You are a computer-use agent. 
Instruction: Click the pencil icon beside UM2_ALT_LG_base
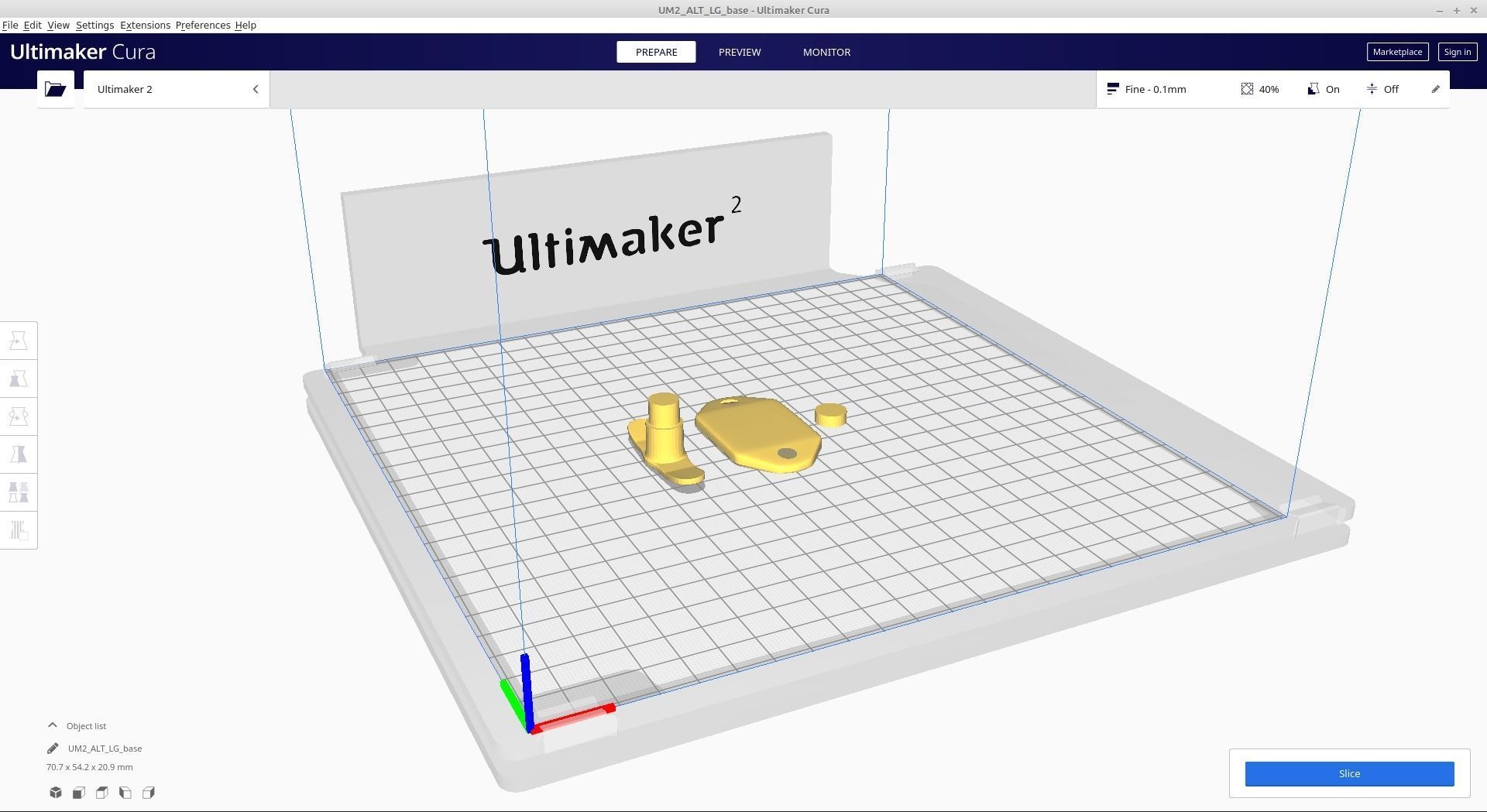coord(53,749)
